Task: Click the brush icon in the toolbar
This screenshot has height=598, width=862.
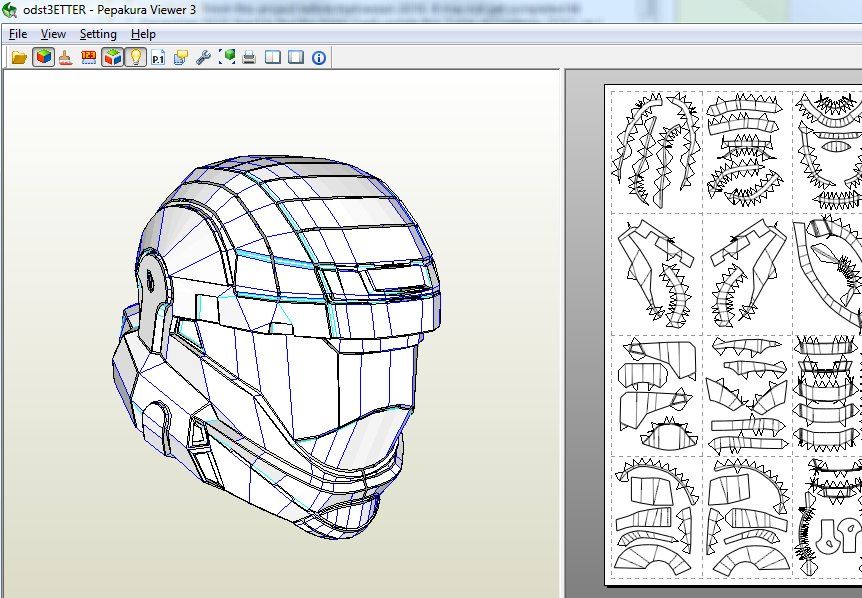Action: point(65,57)
